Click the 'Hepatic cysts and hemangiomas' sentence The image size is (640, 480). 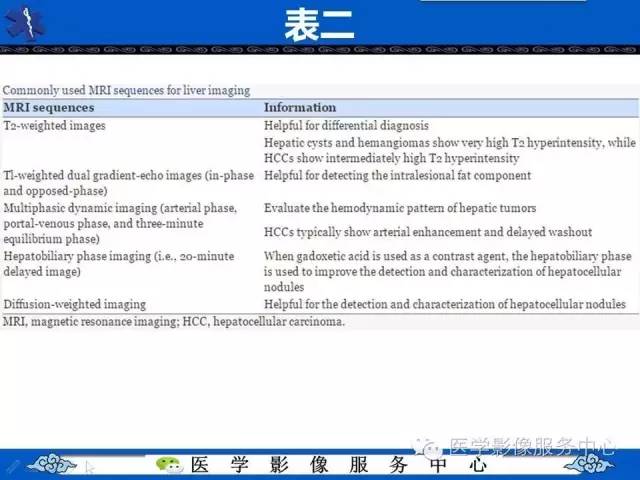point(450,150)
